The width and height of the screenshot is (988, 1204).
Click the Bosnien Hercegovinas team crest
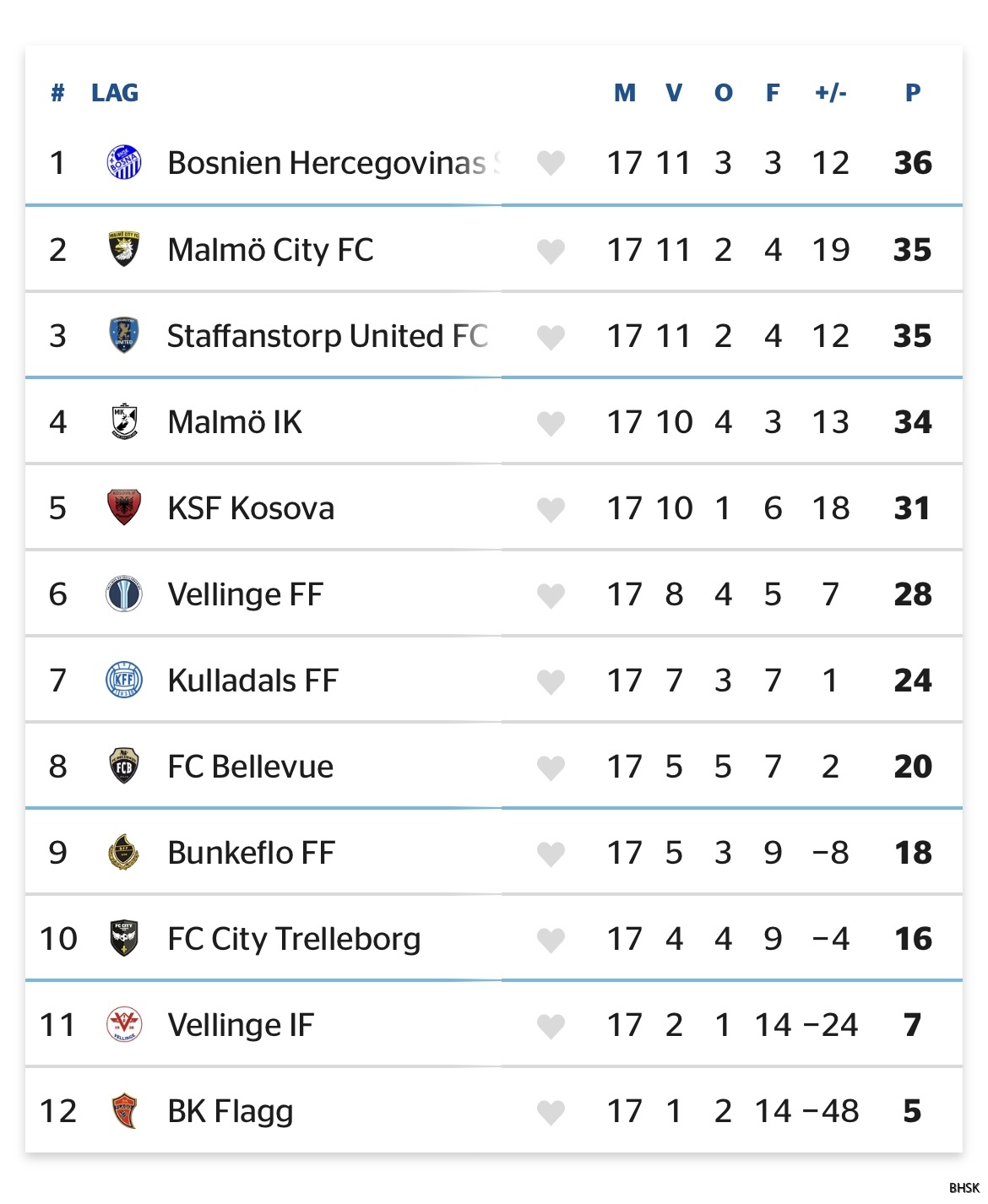coord(124,162)
